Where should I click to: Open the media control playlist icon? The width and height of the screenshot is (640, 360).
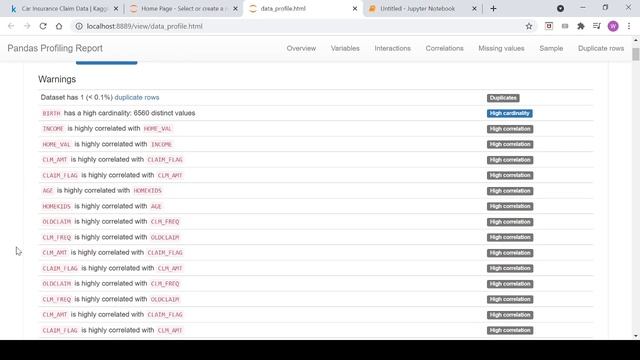click(597, 26)
